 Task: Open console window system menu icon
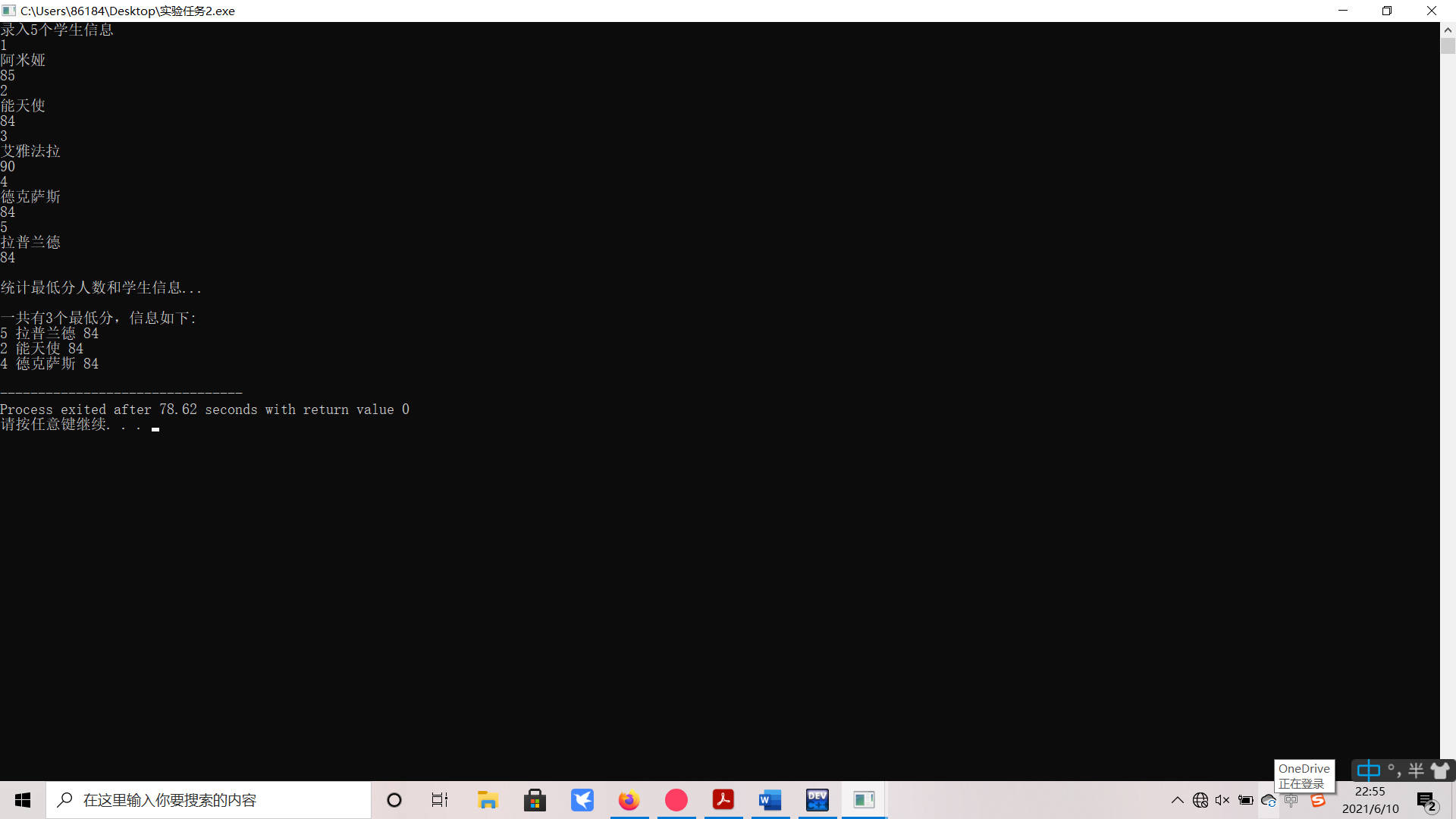point(9,11)
